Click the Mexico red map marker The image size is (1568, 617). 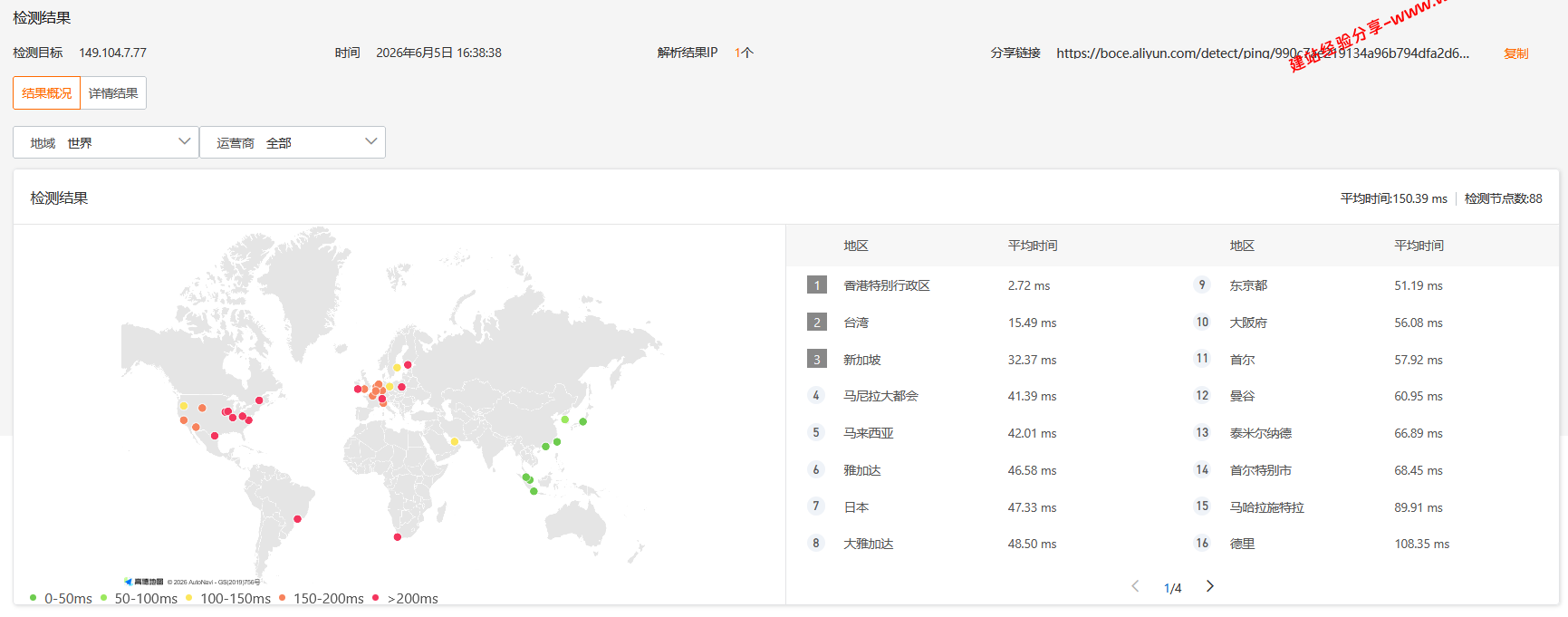(215, 436)
